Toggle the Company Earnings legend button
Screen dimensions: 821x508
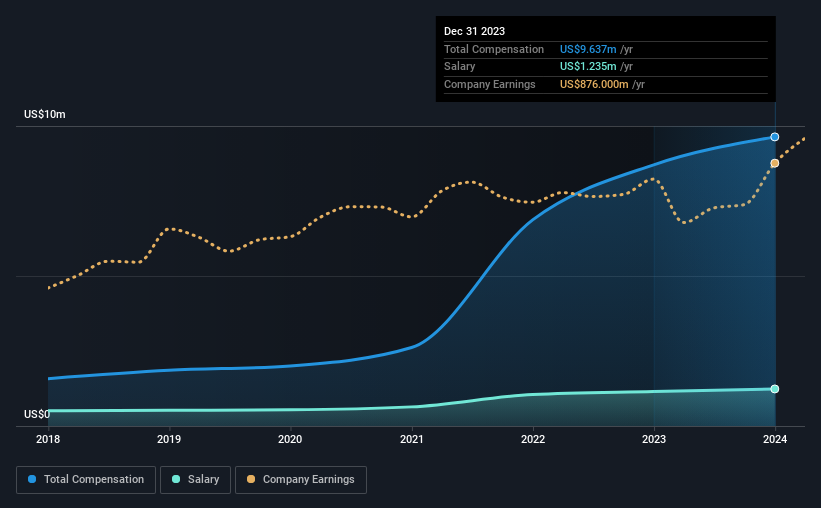(x=301, y=480)
